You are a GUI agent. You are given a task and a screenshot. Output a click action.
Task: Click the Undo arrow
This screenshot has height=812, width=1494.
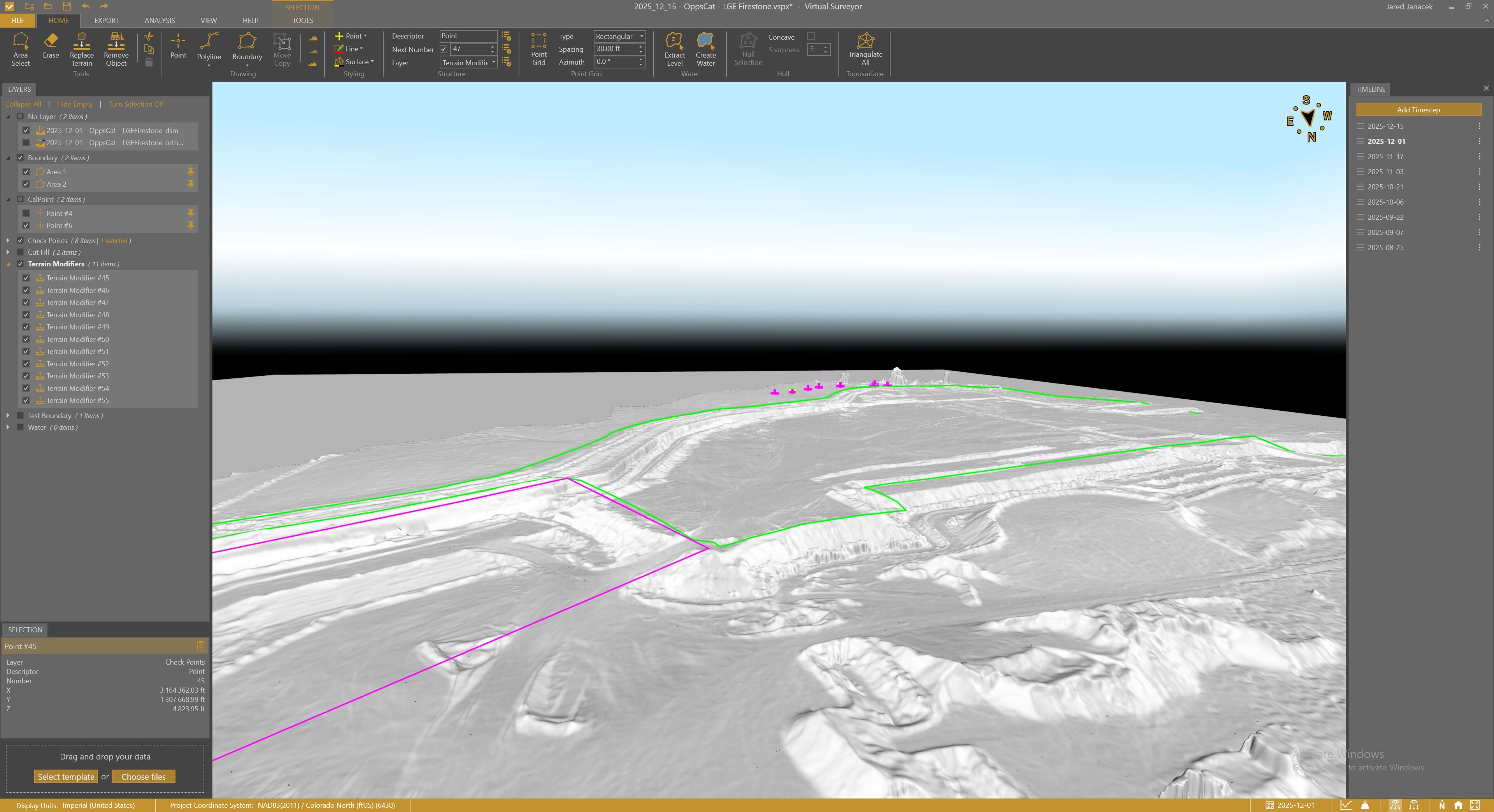85,6
